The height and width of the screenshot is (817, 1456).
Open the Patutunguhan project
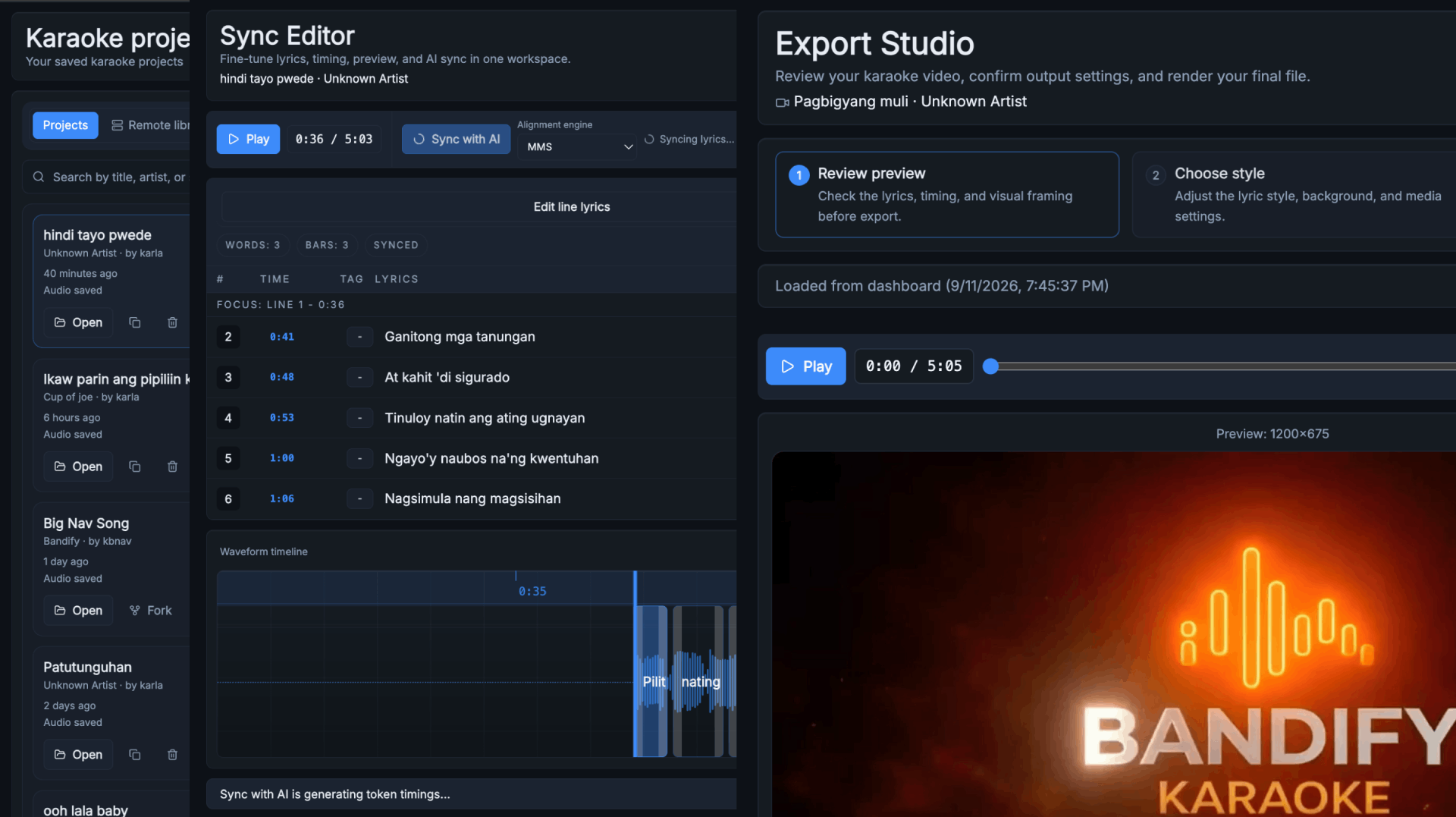78,755
